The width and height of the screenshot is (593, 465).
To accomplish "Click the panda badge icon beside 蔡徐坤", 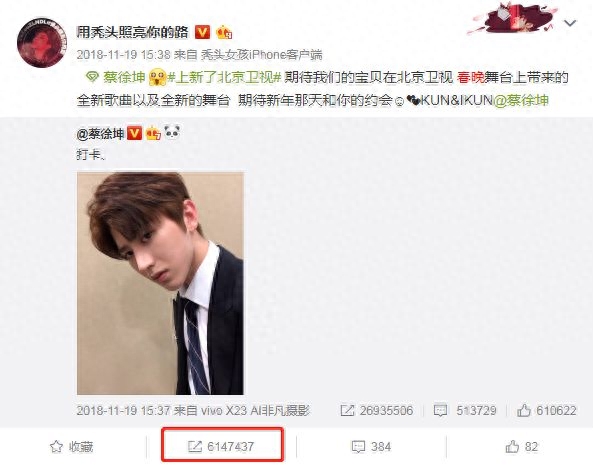I will [x=172, y=133].
